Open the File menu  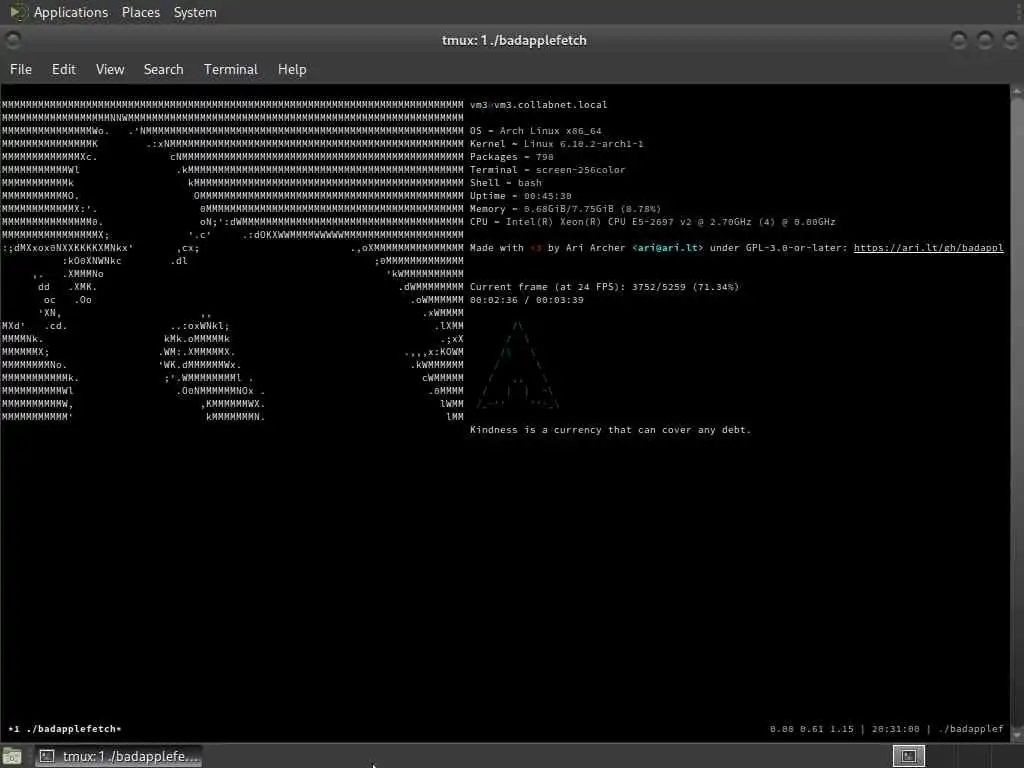coord(21,69)
